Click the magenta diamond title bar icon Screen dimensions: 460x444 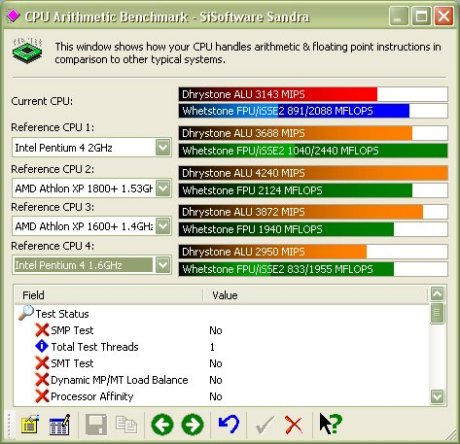coord(13,16)
